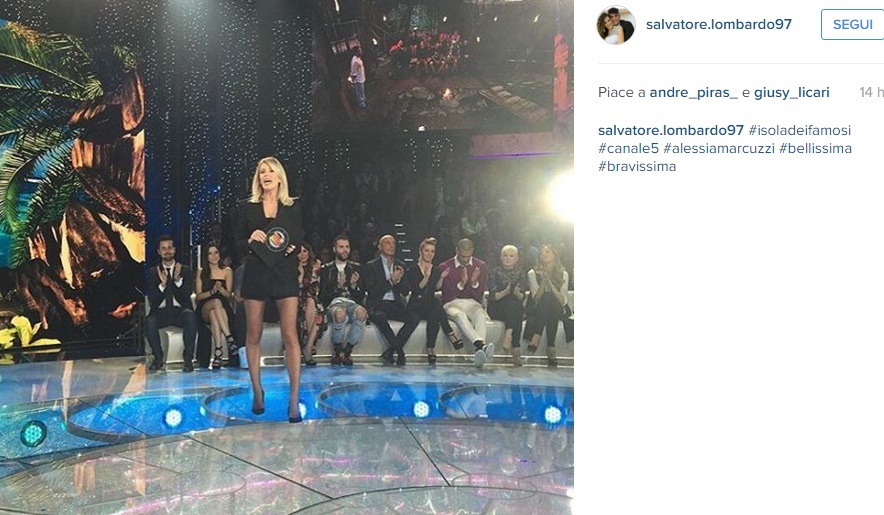Open the #isoladeifamosi hashtag
The width and height of the screenshot is (884, 515).
click(799, 130)
